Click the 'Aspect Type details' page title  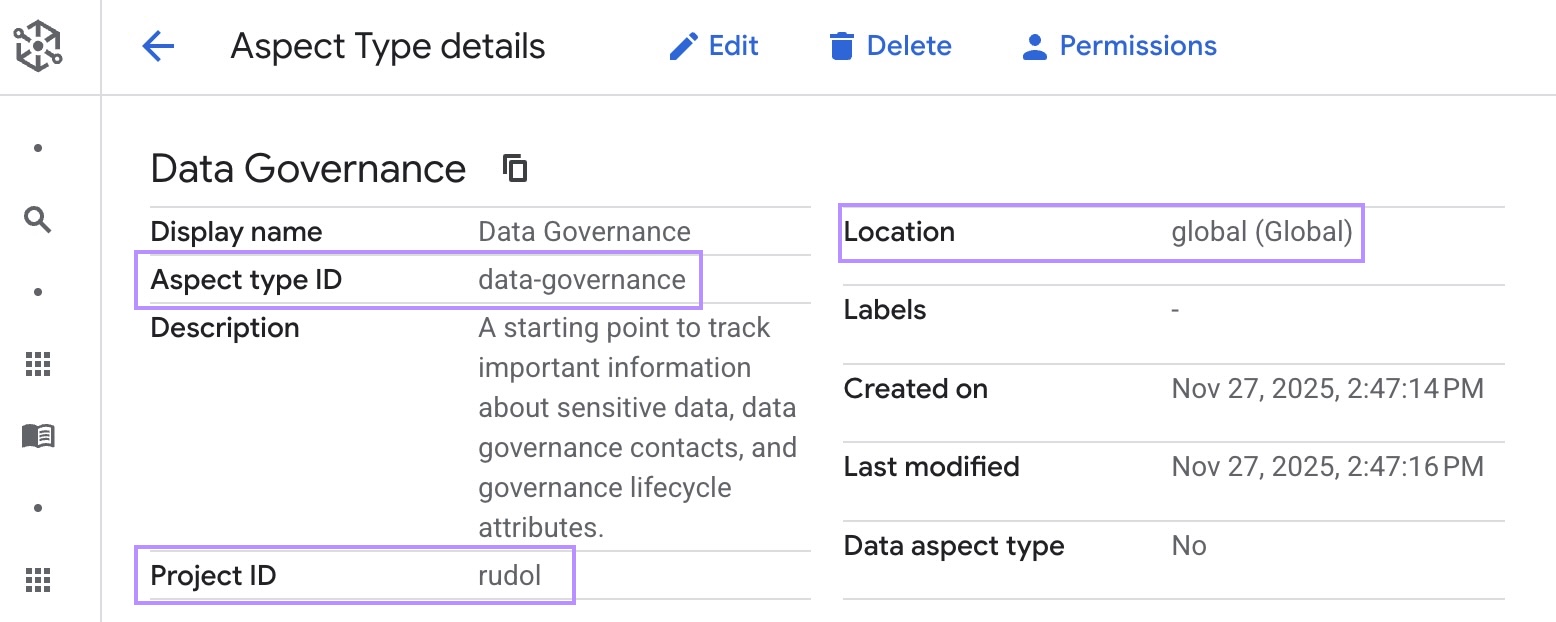[388, 47]
